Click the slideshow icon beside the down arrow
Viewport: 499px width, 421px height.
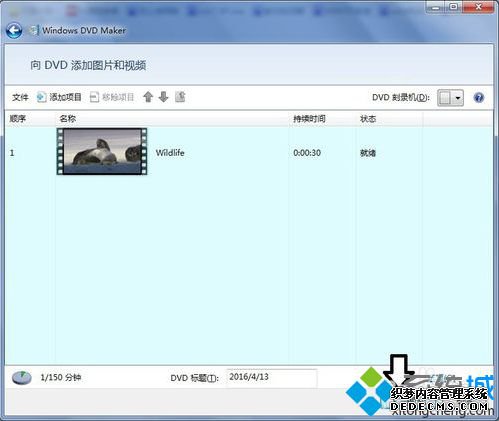(x=180, y=97)
